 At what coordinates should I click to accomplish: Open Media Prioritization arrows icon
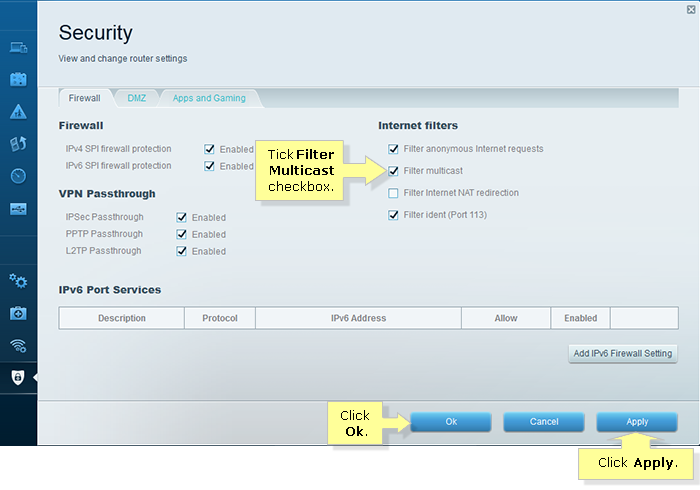[x=18, y=144]
